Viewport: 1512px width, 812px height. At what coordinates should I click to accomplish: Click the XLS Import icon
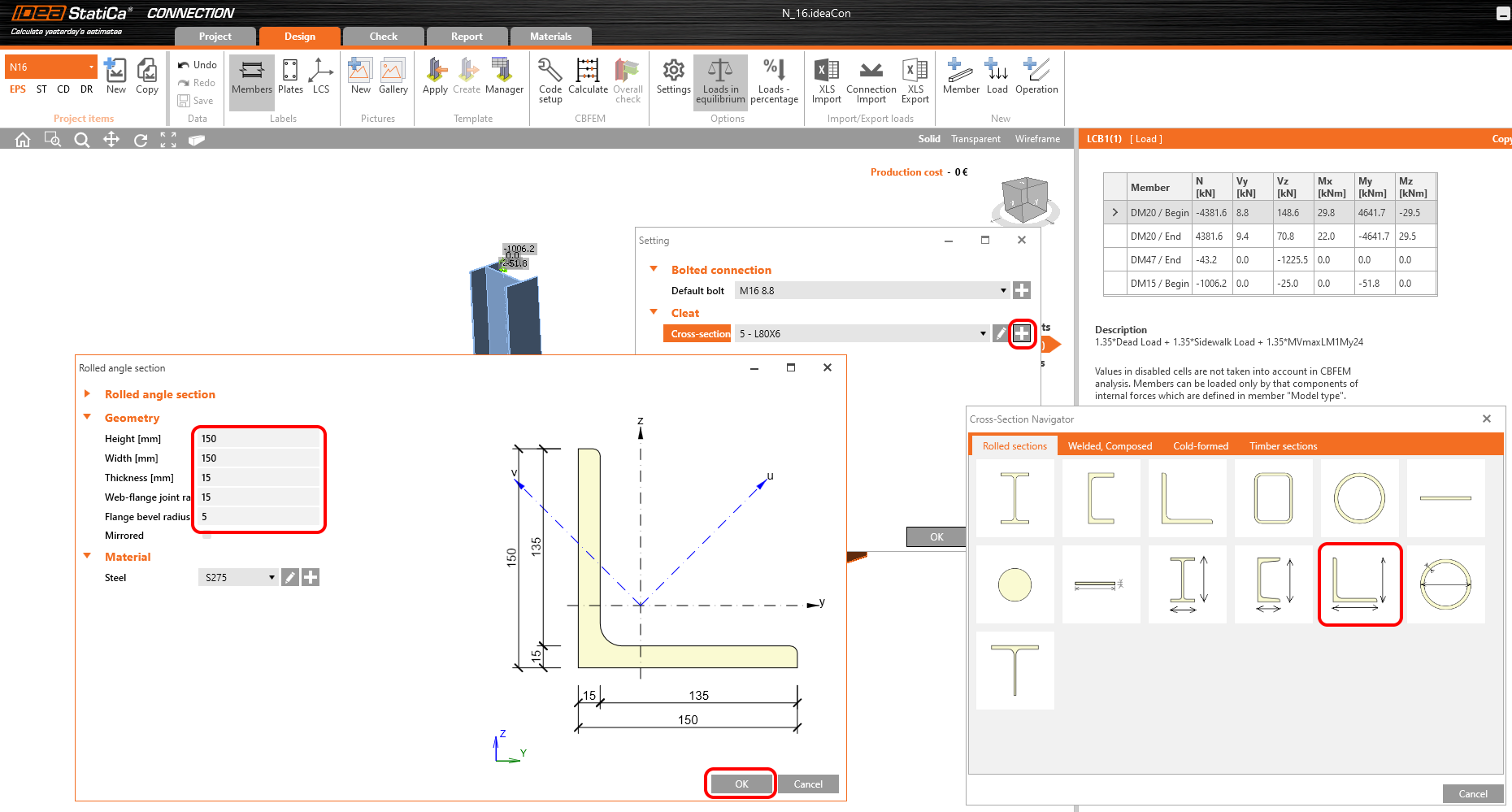(827, 77)
